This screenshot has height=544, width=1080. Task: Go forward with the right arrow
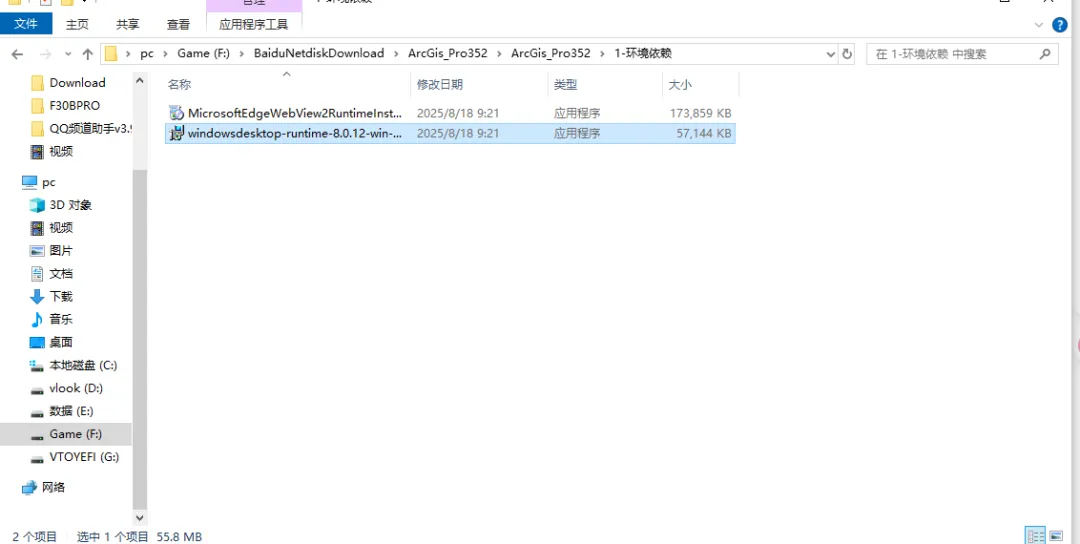[x=45, y=54]
